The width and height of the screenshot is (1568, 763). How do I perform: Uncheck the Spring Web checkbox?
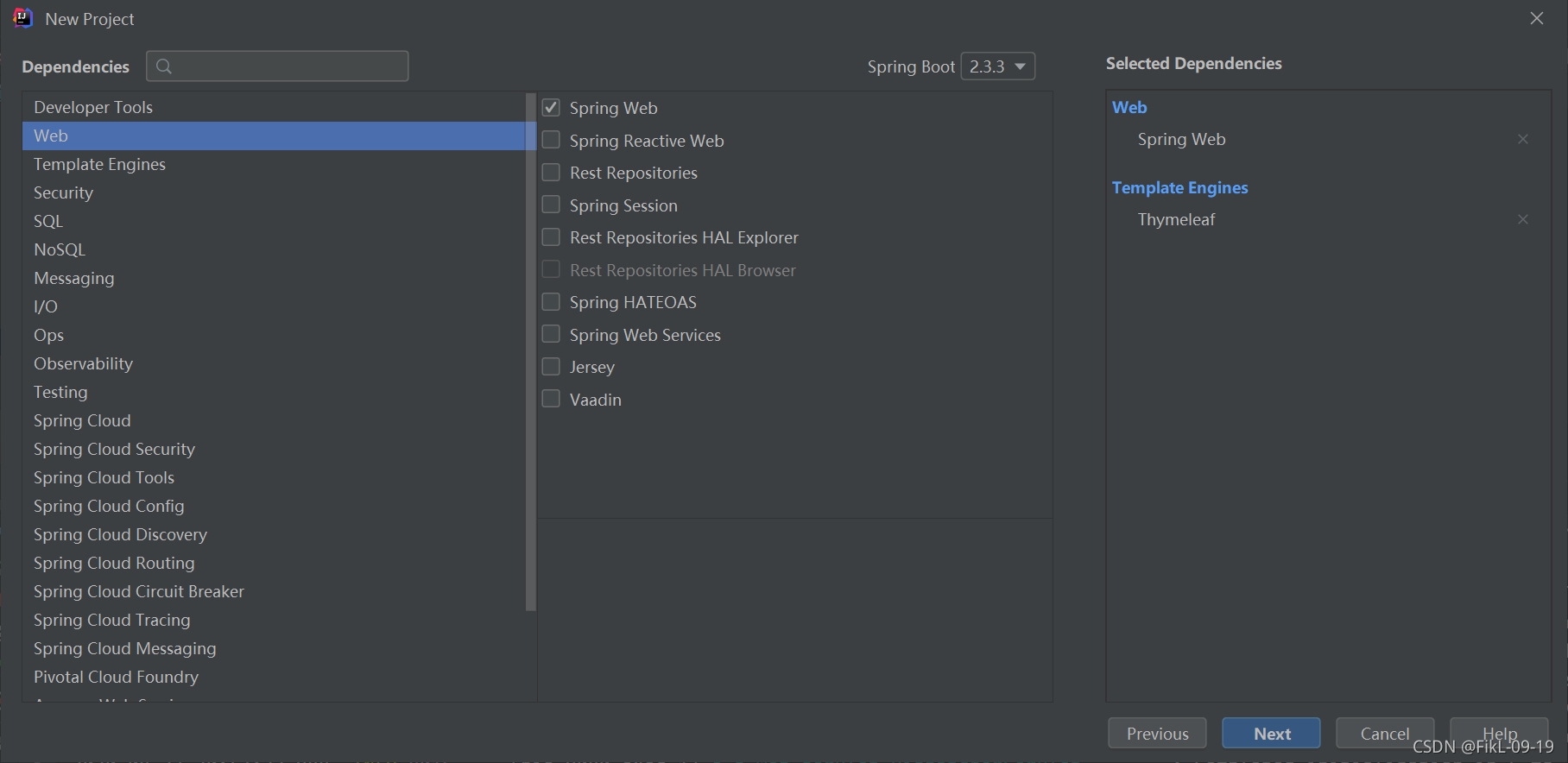551,107
